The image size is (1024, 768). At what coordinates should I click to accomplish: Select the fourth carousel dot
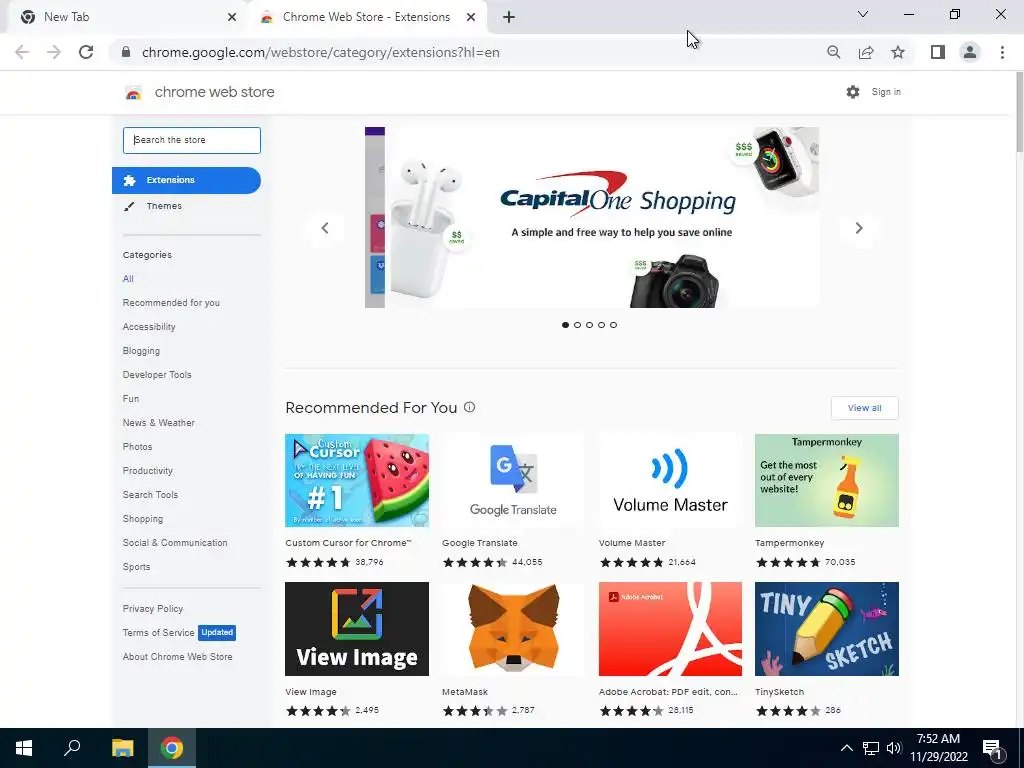coord(601,325)
